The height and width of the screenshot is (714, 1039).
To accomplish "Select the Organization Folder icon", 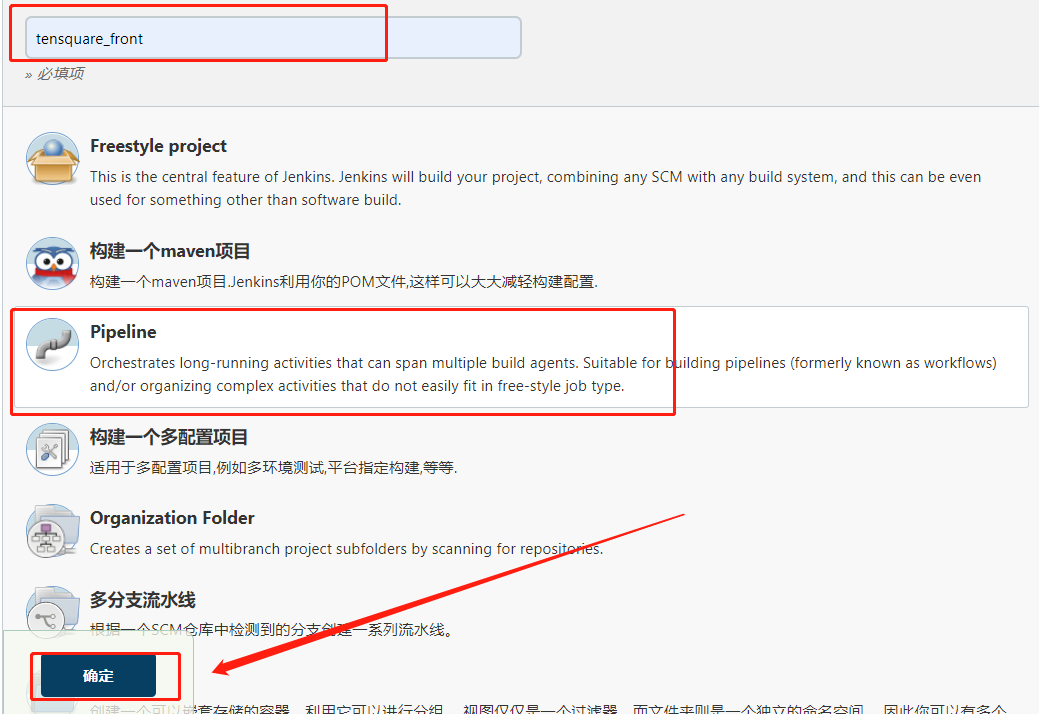I will point(52,531).
